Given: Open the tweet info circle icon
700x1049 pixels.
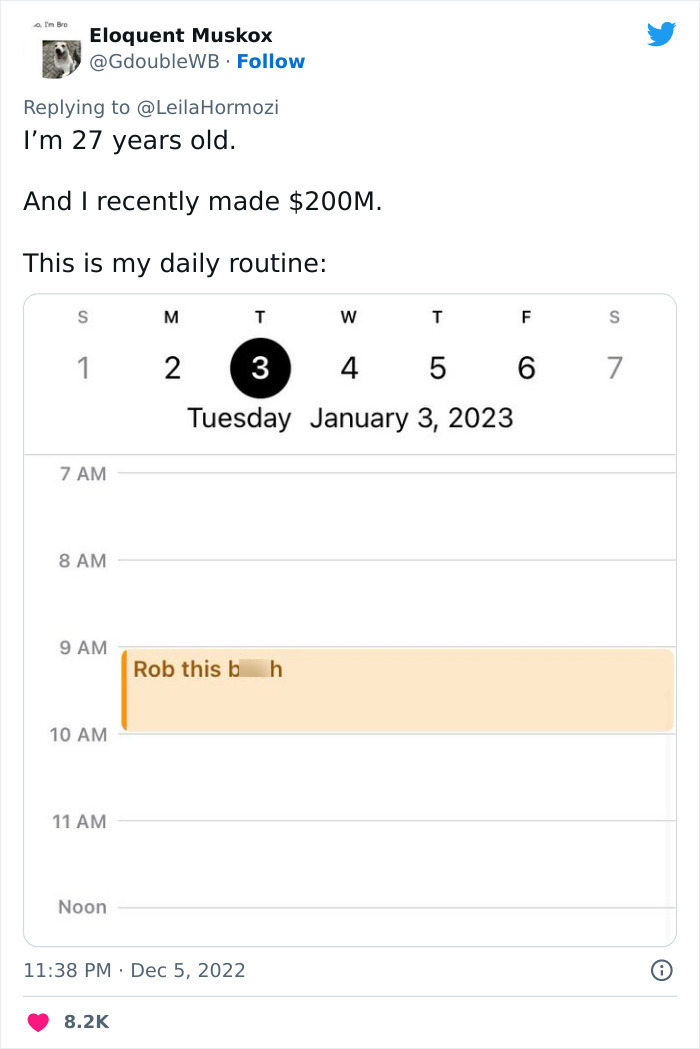Looking at the screenshot, I should coord(661,970).
